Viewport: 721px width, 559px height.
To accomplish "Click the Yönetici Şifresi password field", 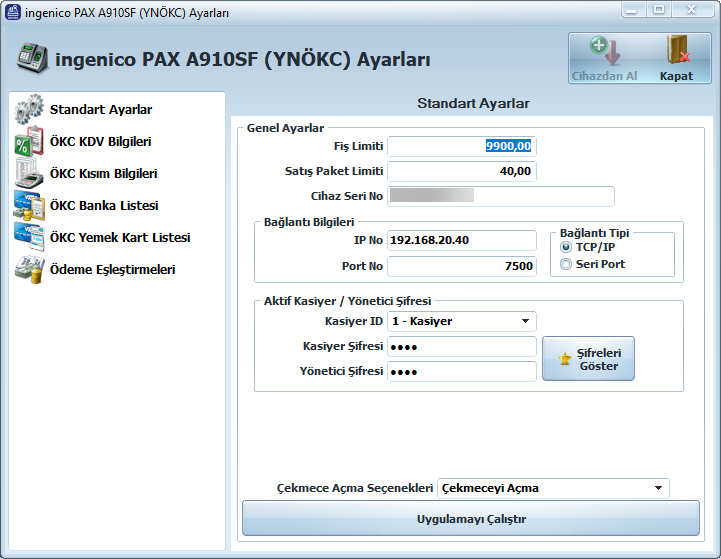I will tap(462, 372).
